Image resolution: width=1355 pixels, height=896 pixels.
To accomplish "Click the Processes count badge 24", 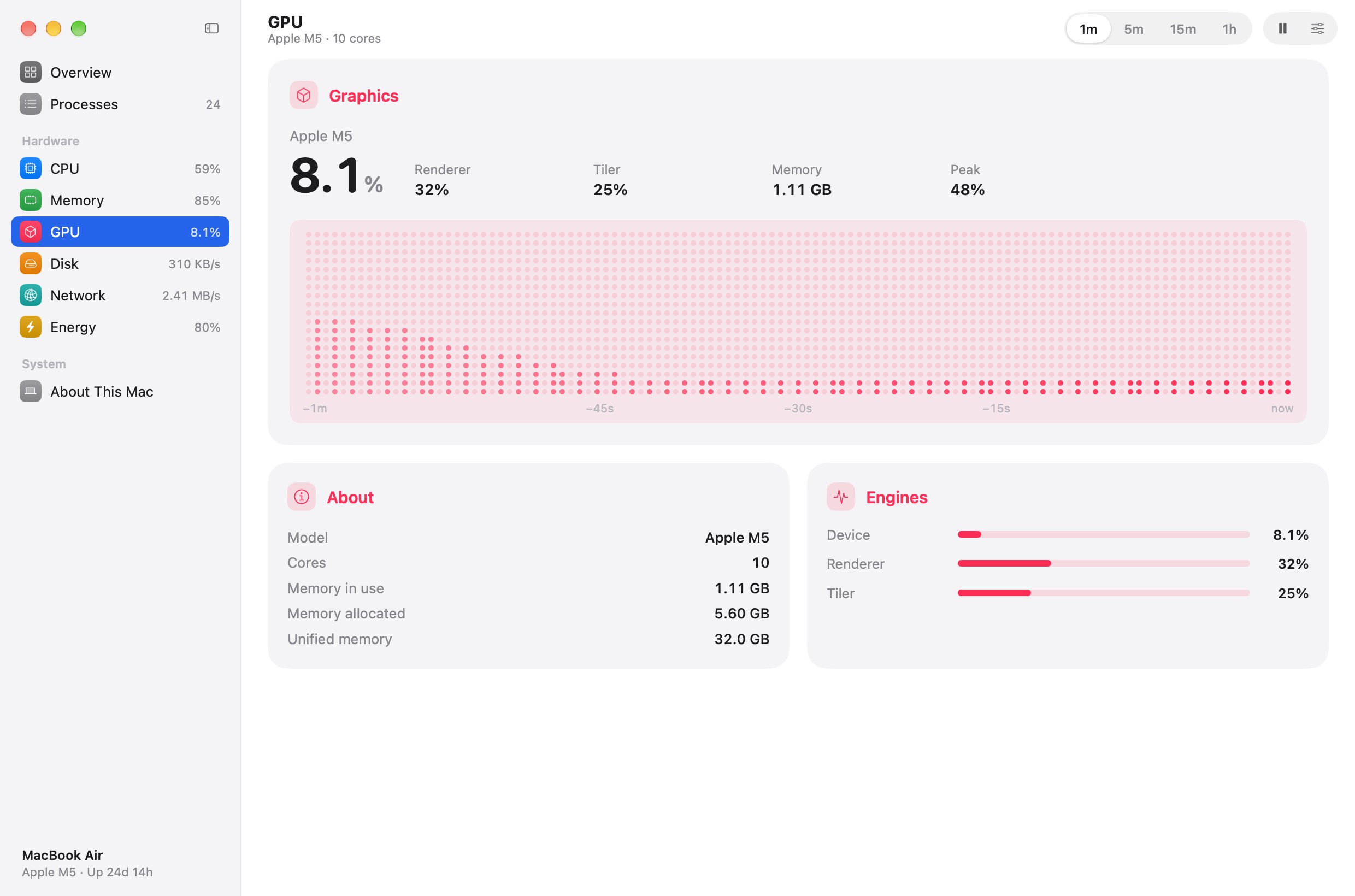I will [213, 104].
